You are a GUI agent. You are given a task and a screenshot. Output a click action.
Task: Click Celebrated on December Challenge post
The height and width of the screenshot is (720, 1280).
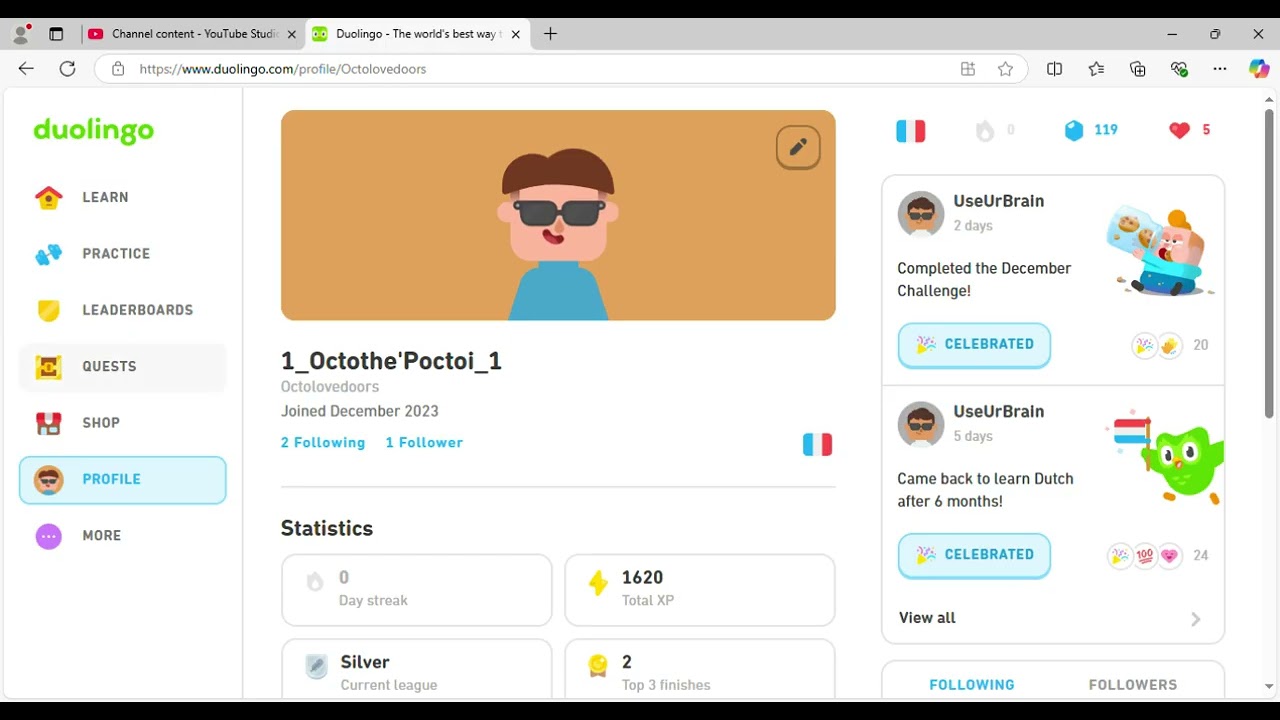click(974, 344)
